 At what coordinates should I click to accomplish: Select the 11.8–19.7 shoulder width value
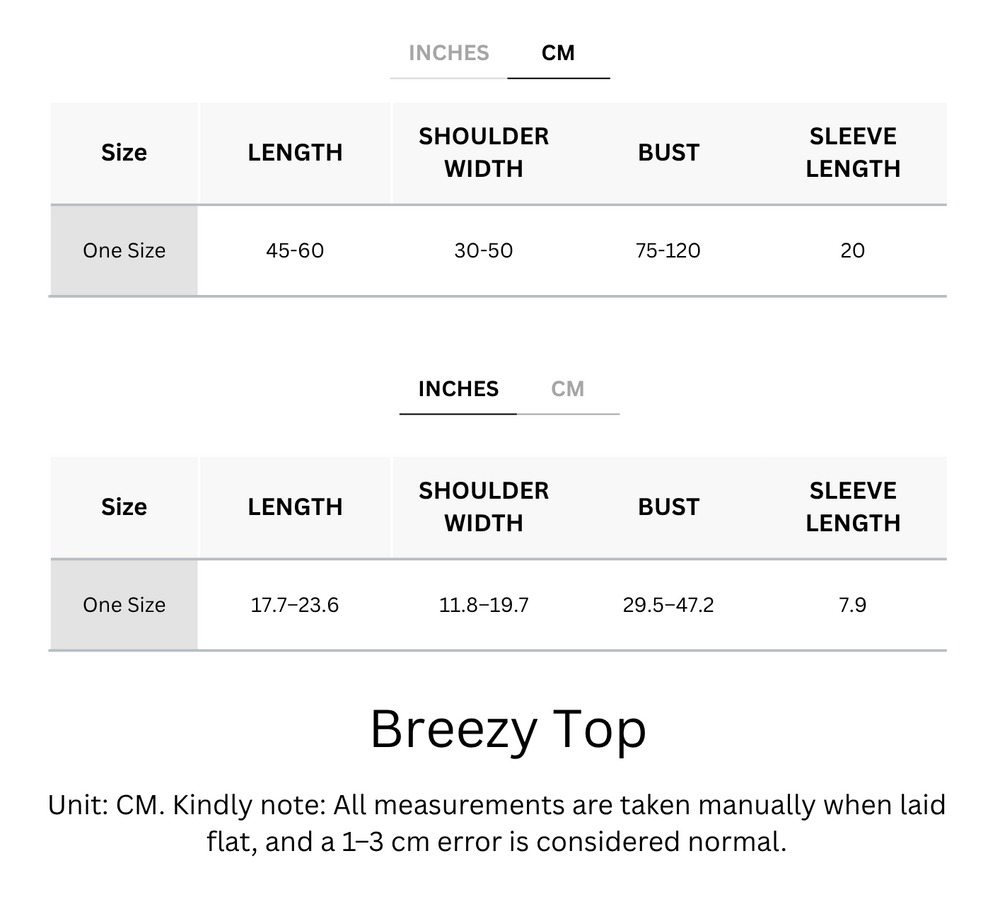point(483,605)
